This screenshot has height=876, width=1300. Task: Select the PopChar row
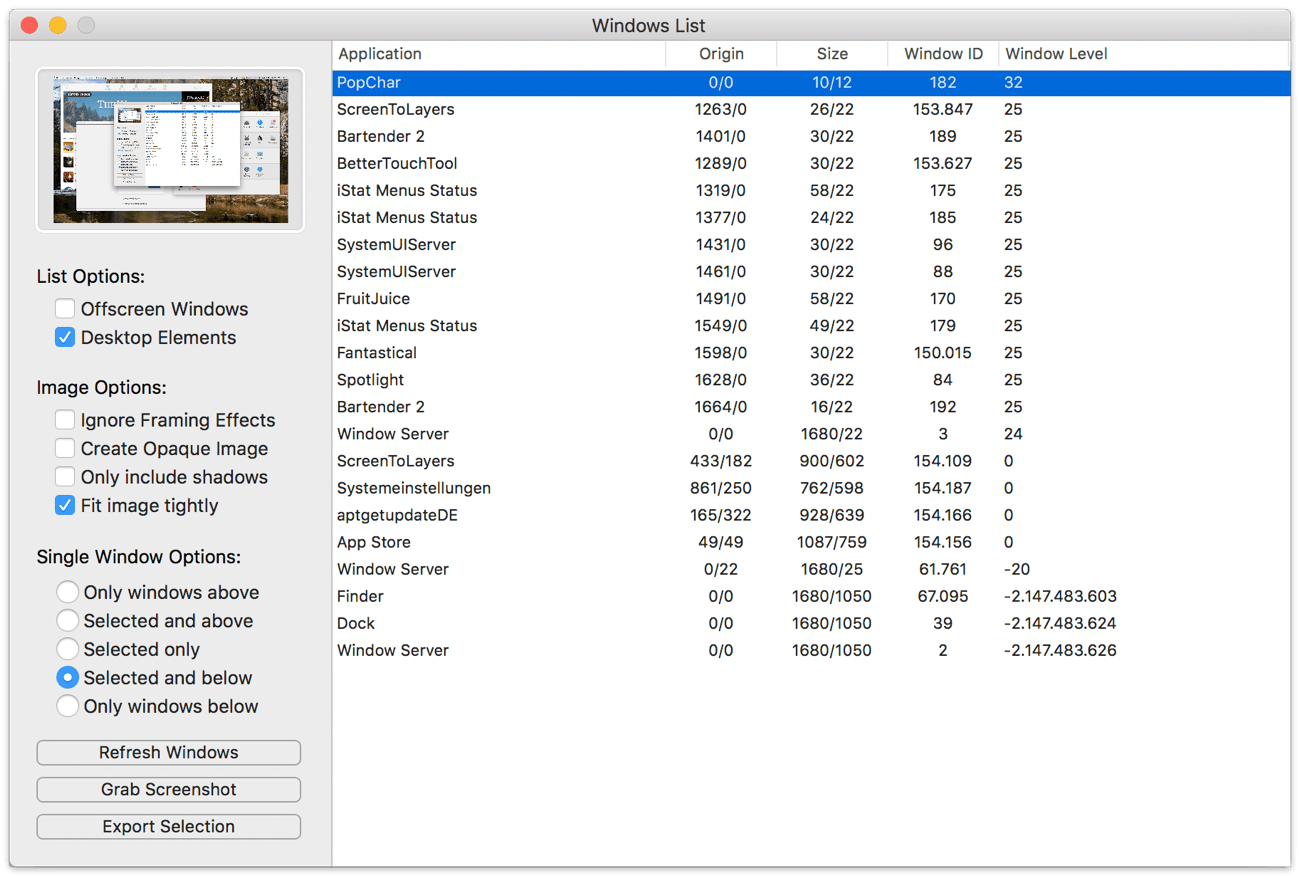(x=811, y=82)
